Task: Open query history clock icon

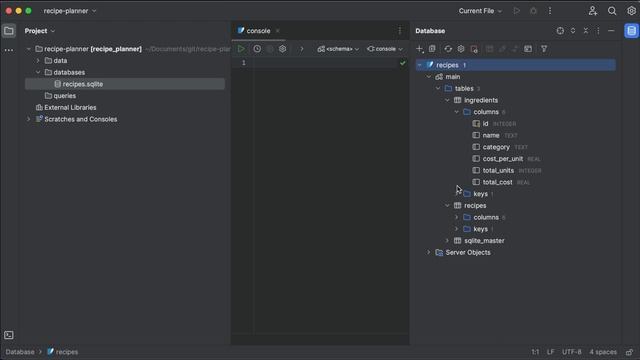Action: point(257,49)
